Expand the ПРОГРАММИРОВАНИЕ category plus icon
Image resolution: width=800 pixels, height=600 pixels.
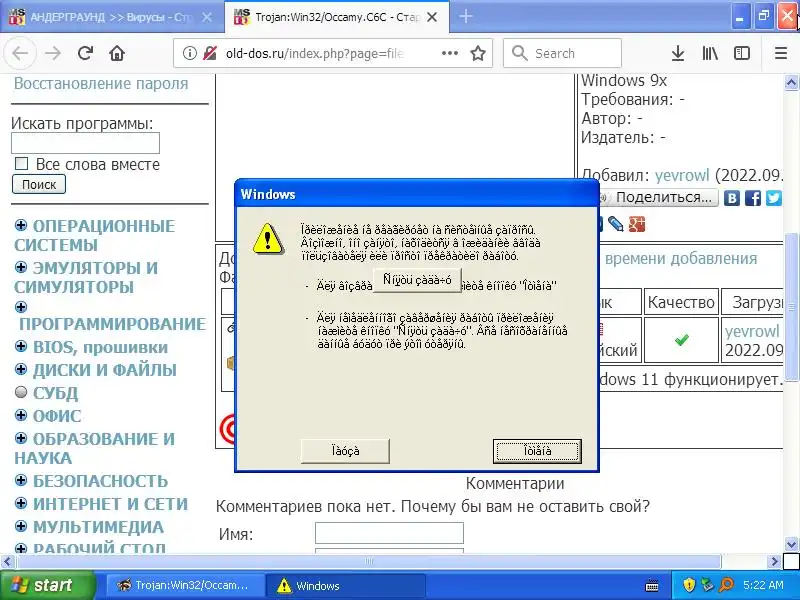[x=21, y=307]
